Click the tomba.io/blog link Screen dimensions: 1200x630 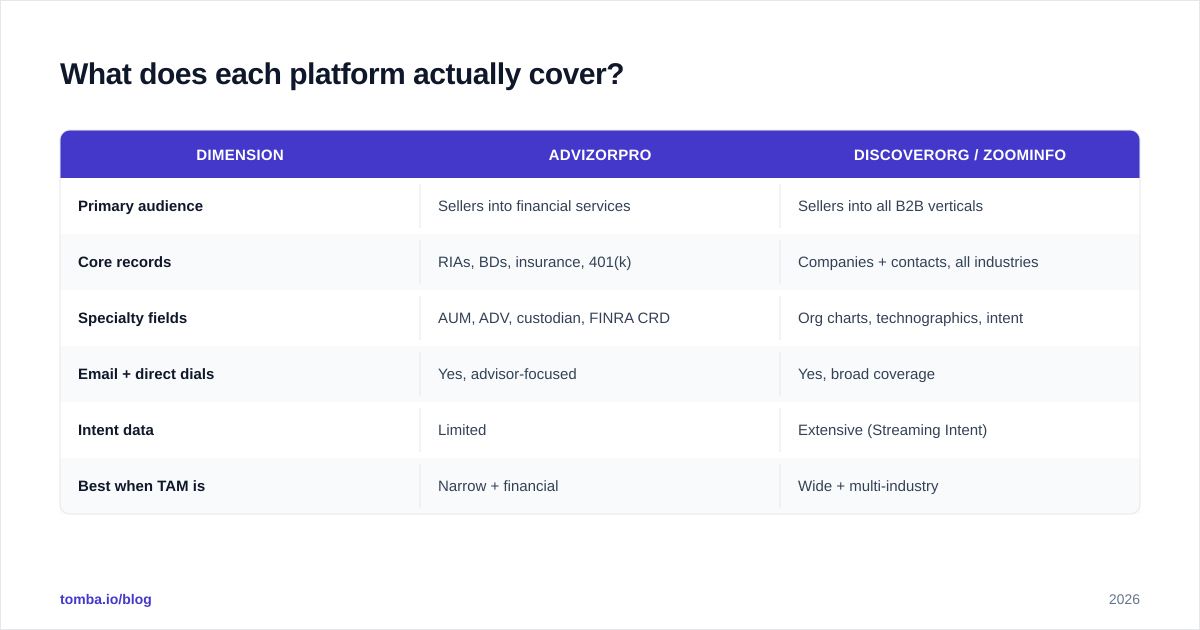click(106, 599)
